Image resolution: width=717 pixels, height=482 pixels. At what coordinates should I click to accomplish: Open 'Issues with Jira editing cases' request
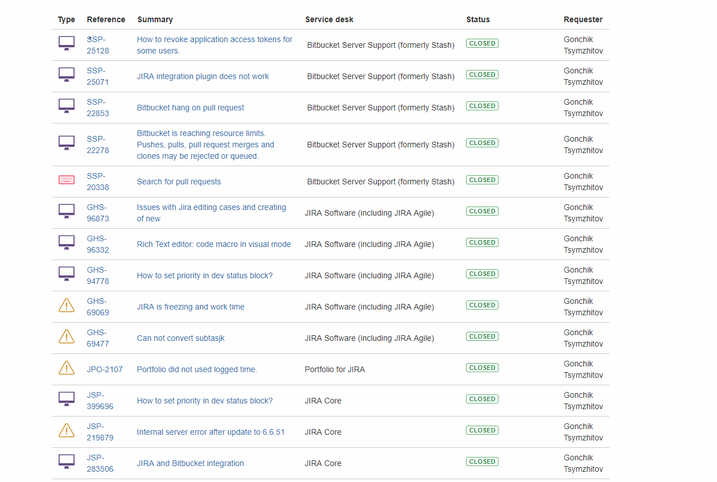[211, 213]
